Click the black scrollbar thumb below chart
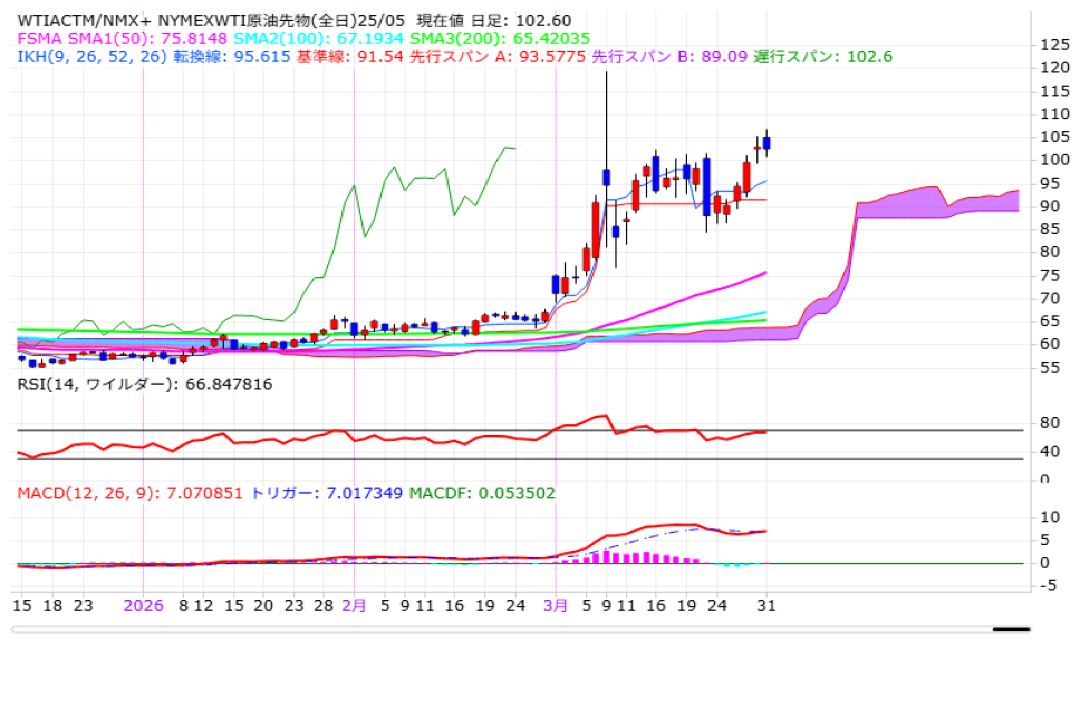The width and height of the screenshot is (1080, 704). (1011, 630)
